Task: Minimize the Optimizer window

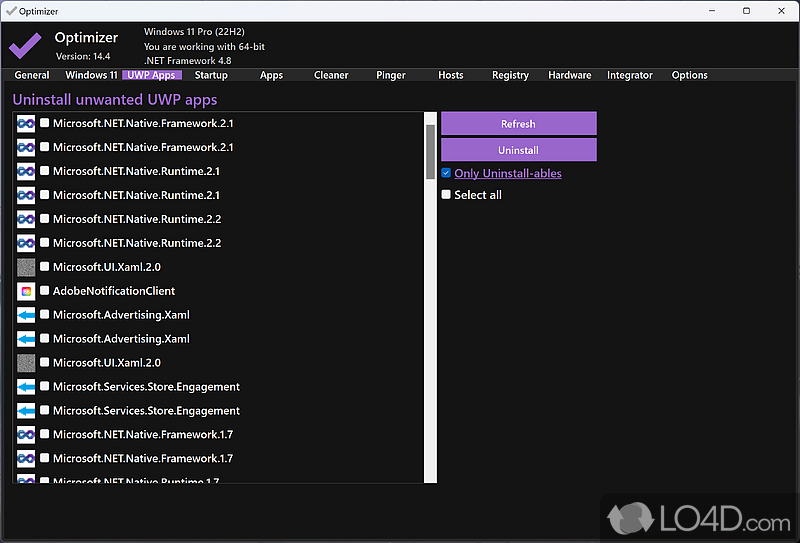Action: point(712,11)
